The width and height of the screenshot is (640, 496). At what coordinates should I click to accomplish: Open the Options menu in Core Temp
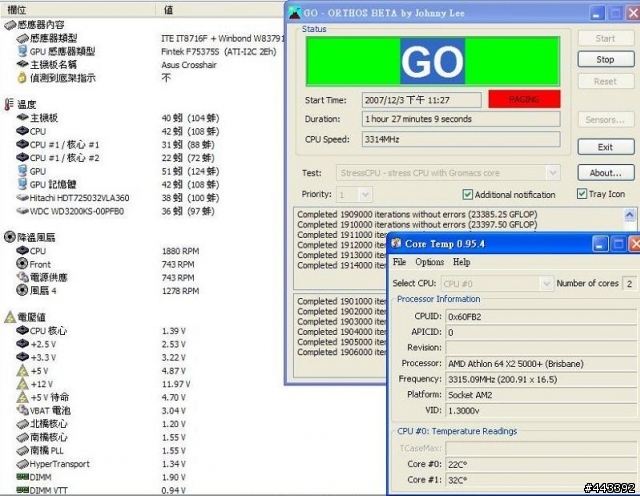429,262
